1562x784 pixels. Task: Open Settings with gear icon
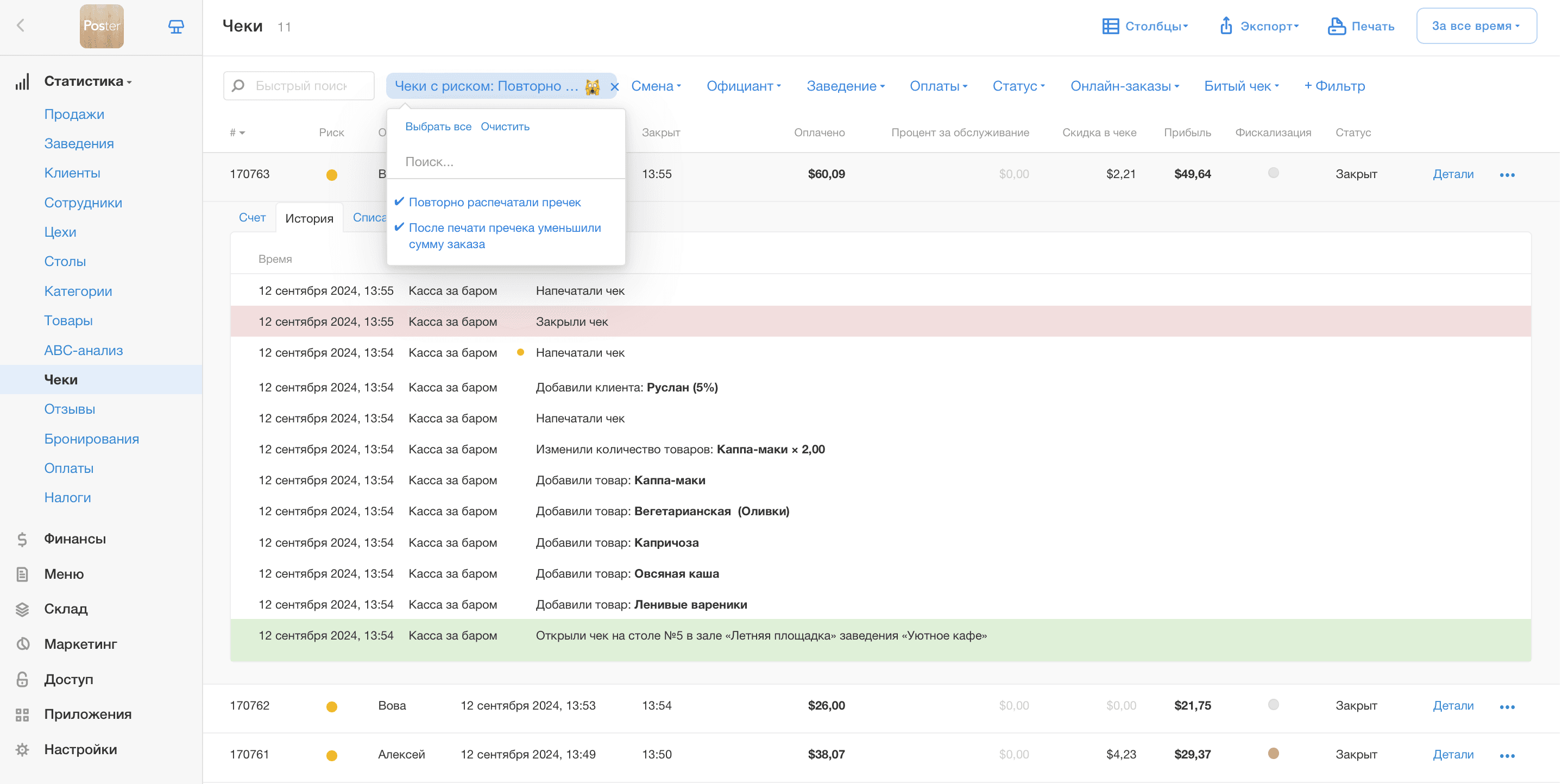coord(23,749)
